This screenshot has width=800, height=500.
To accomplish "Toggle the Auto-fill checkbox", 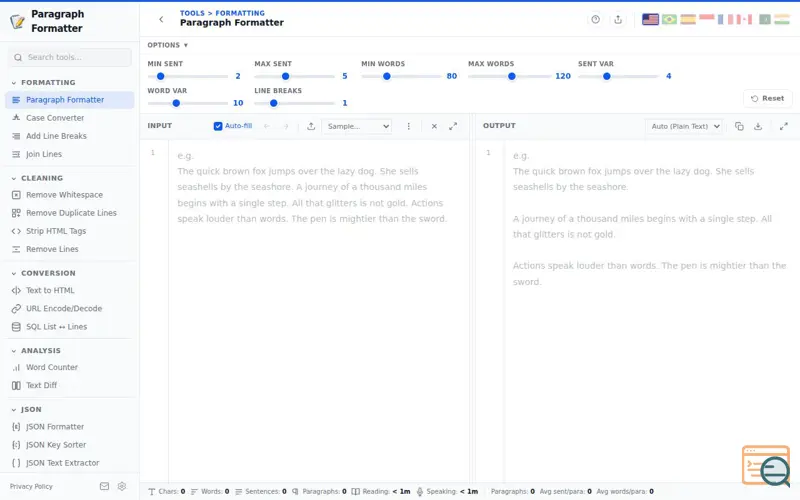I will point(218,126).
